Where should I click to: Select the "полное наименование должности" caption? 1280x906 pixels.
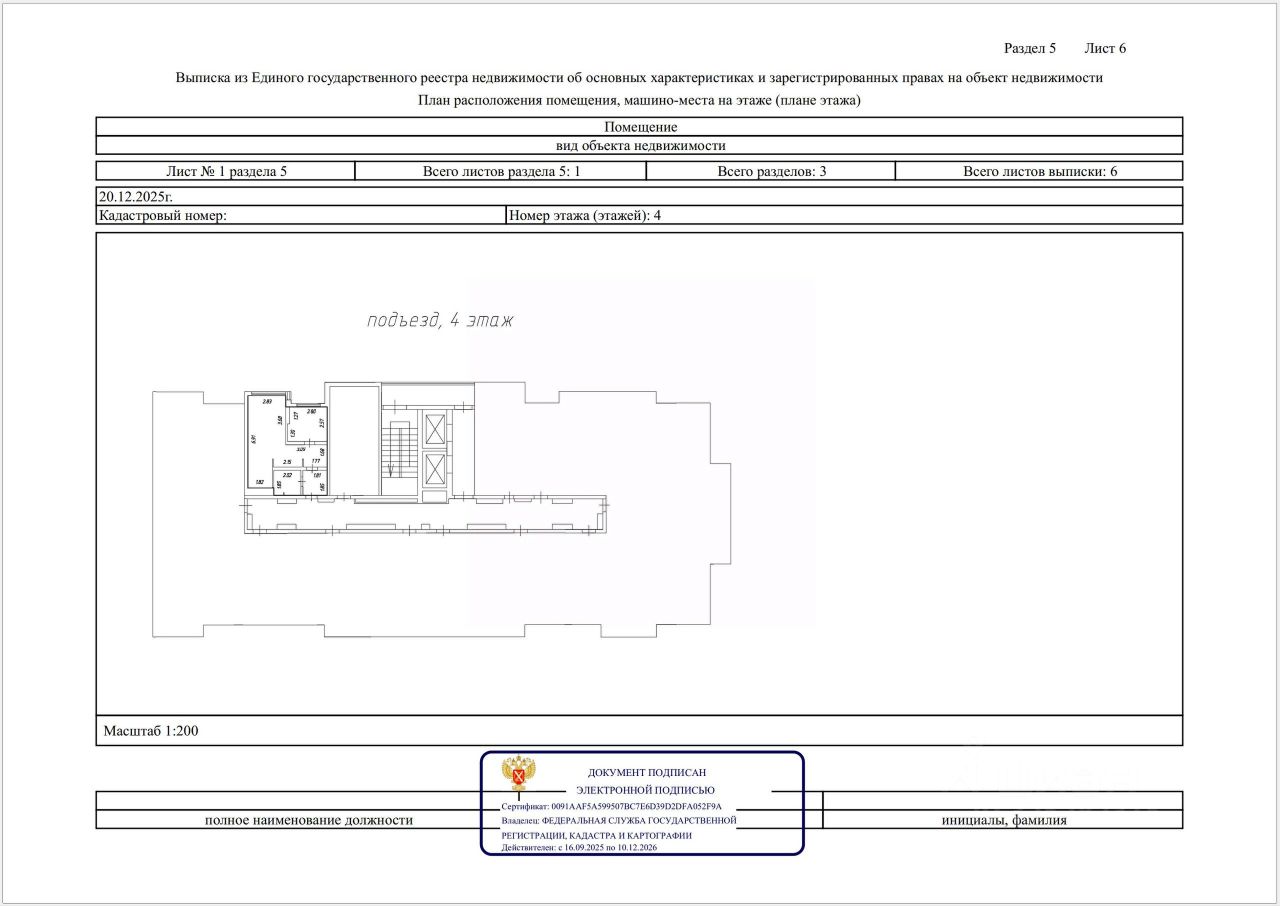tap(308, 820)
